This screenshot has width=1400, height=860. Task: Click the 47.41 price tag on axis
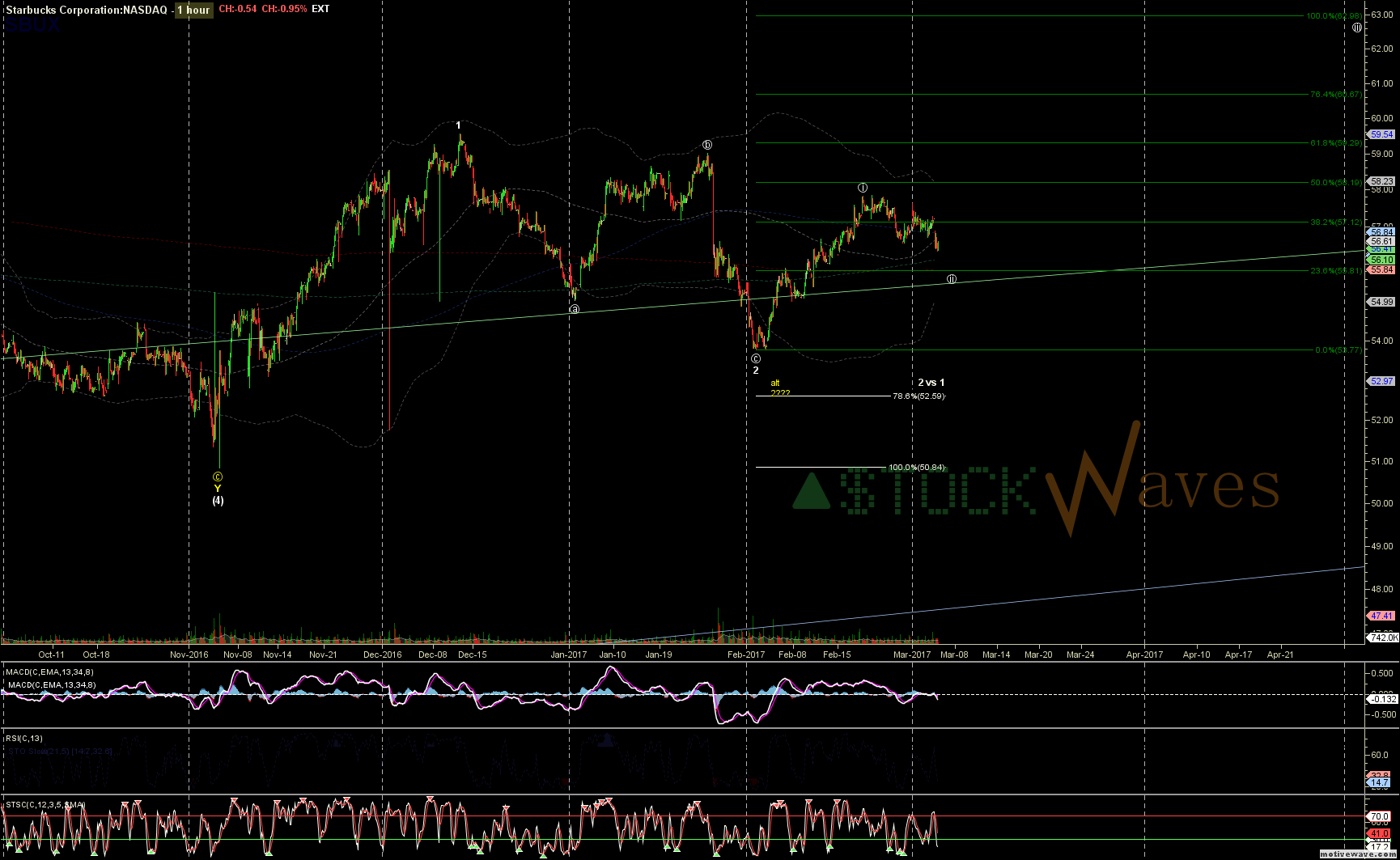1381,616
